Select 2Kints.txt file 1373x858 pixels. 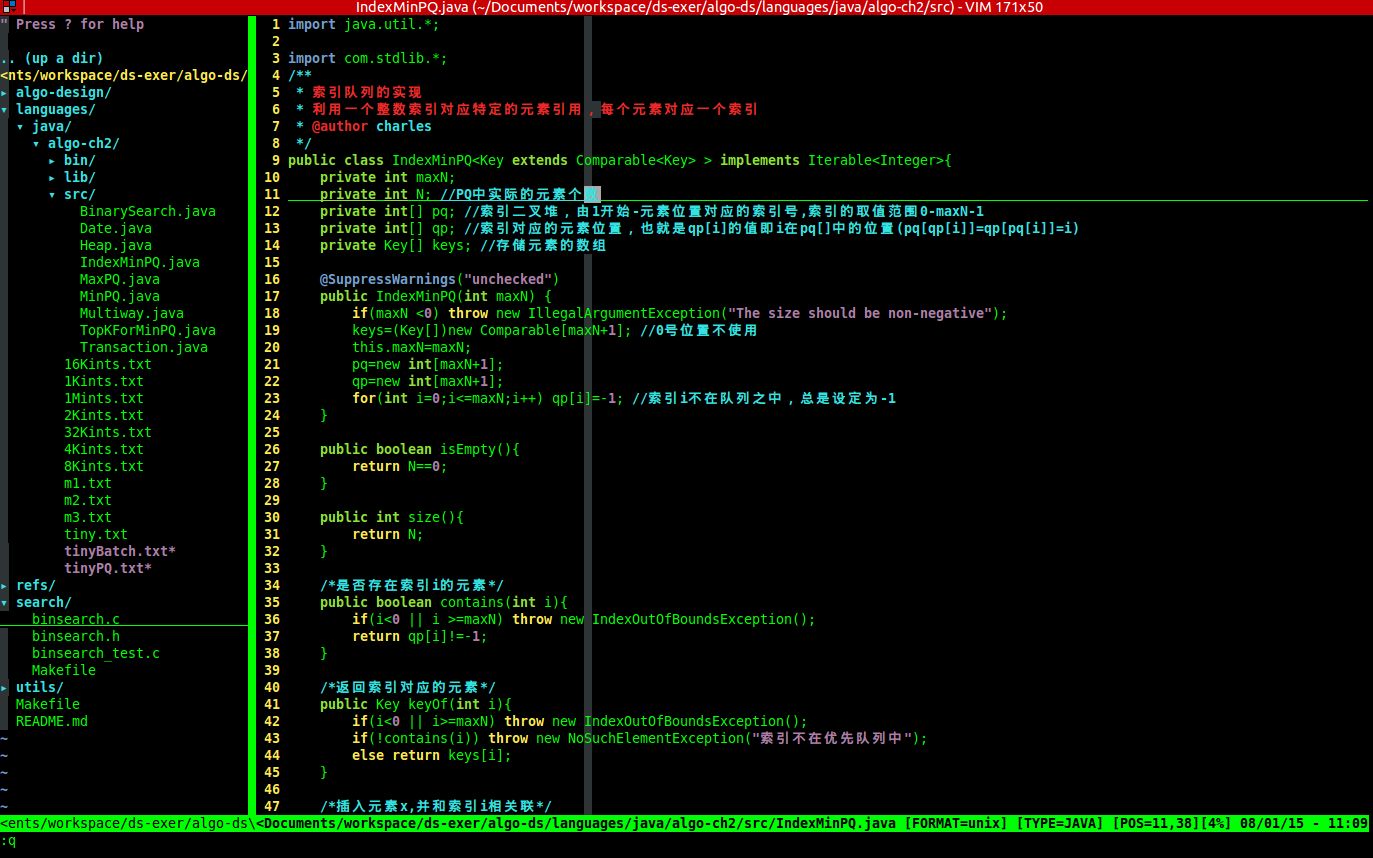[103, 416]
